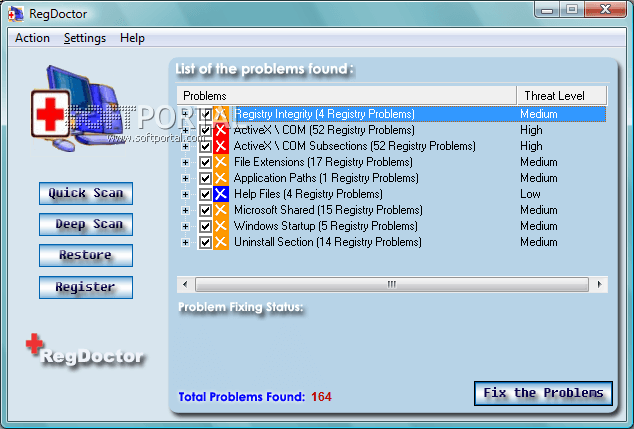634x429 pixels.
Task: Maximize the RegDoctor window
Action: (572, 10)
